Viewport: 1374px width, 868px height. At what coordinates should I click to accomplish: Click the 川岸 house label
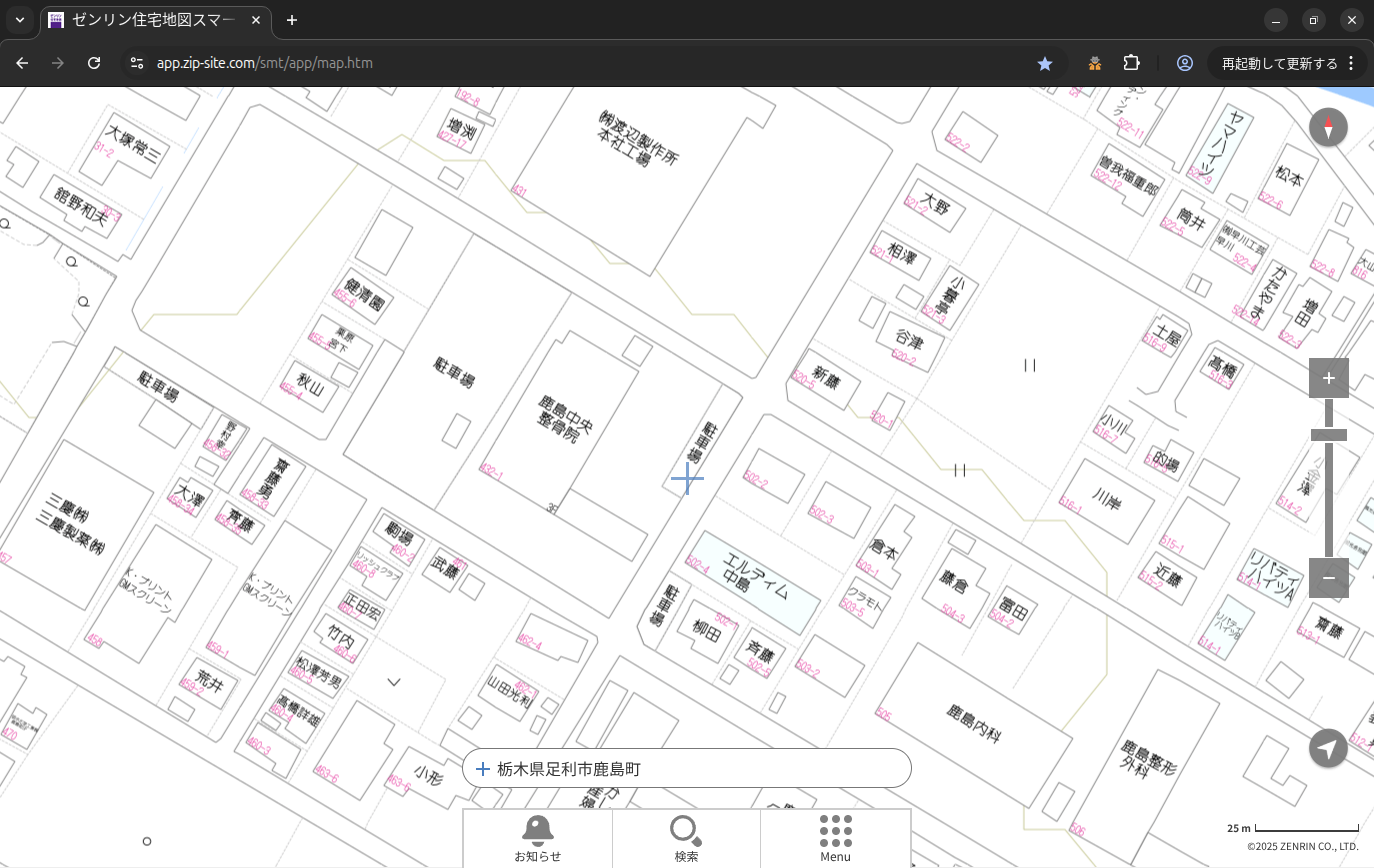1106,499
